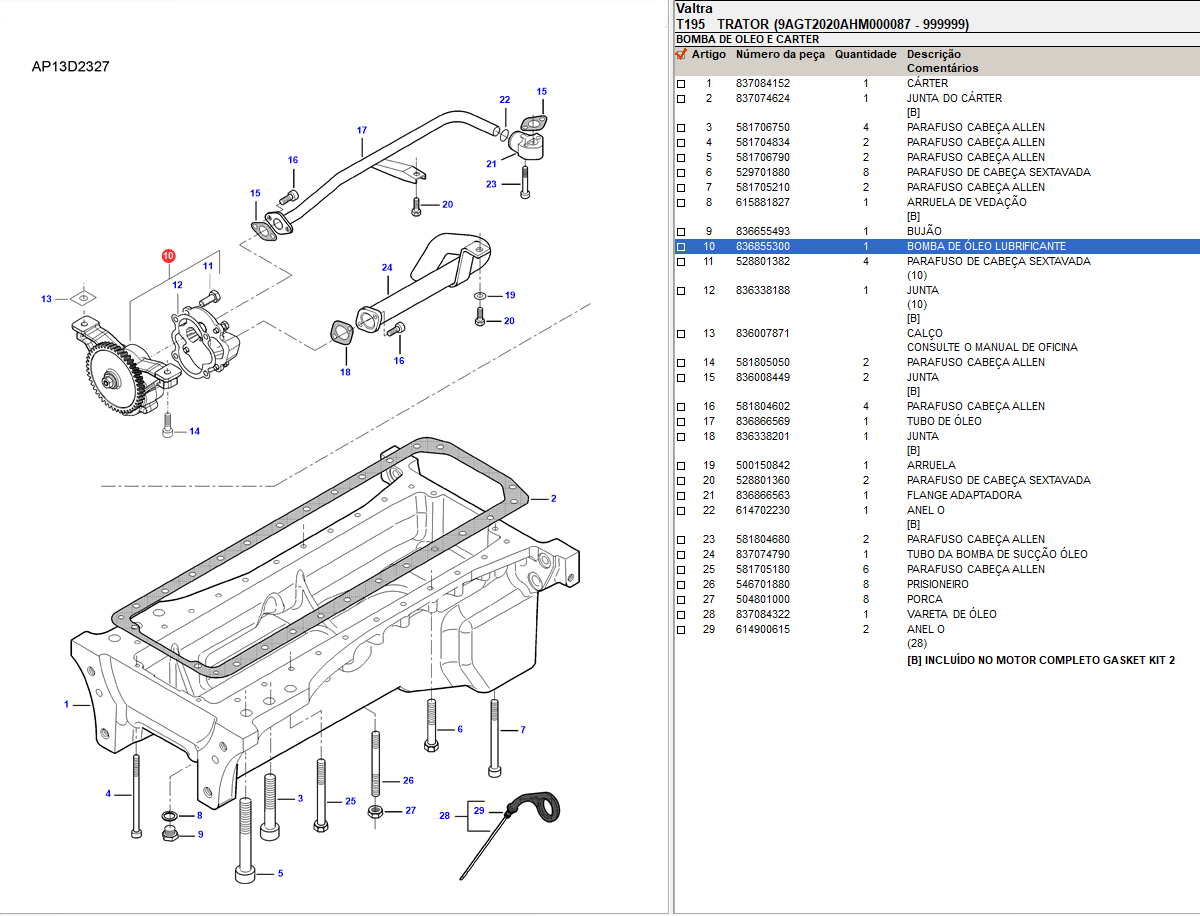Select callout number 2 beside the gasket
Screen dimensions: 1200x916
[x=553, y=498]
